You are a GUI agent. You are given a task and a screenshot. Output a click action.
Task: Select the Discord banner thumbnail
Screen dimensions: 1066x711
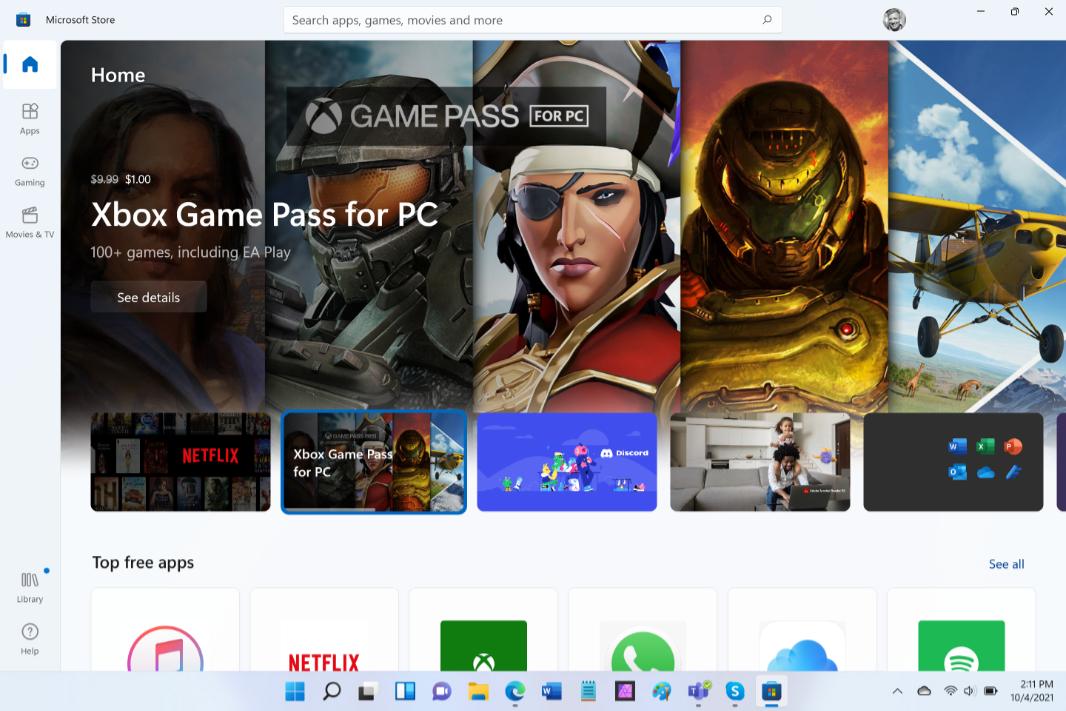click(x=566, y=462)
